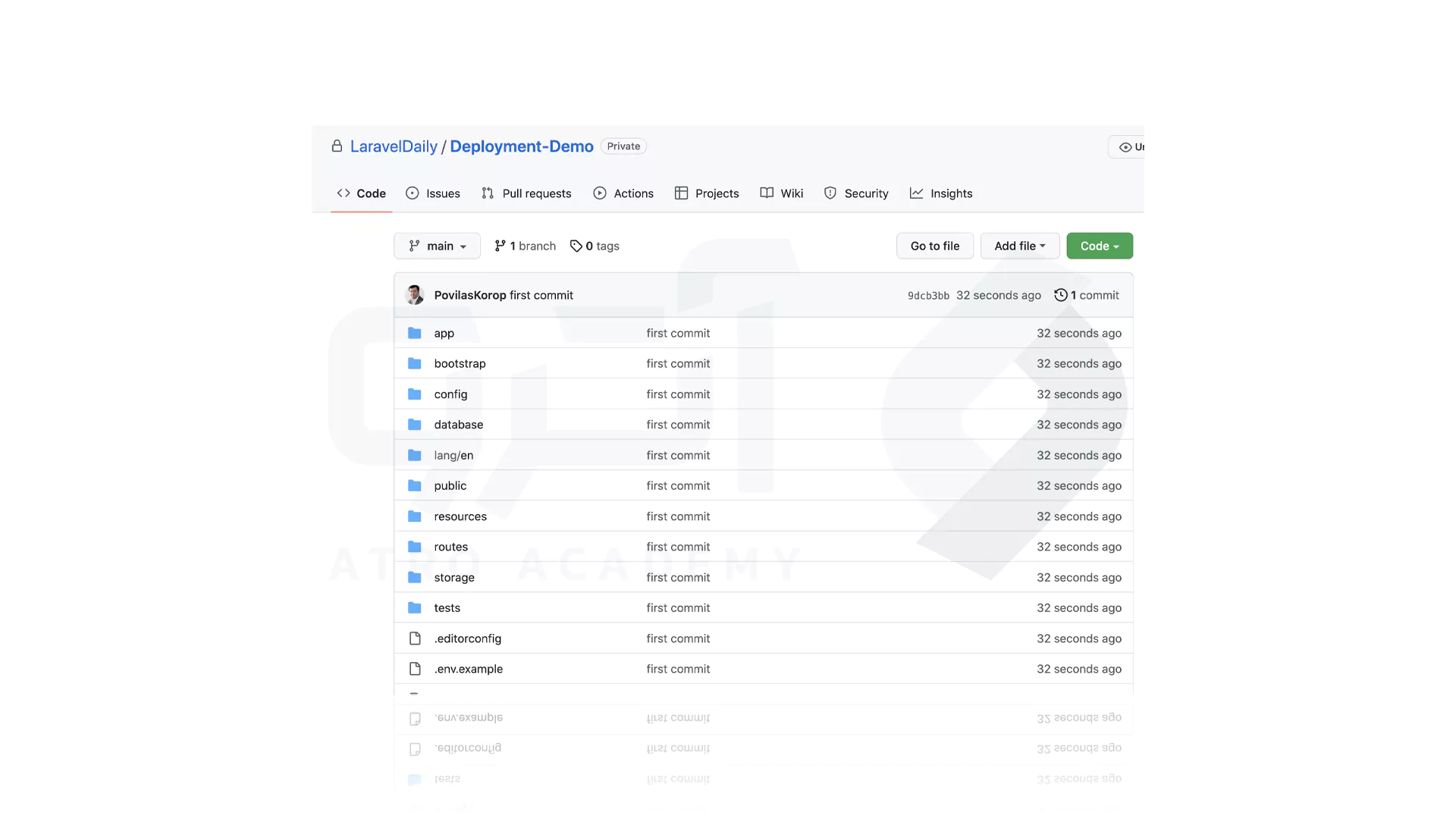This screenshot has height=819, width=1456.
Task: Open the .editorconfig file
Action: (467, 639)
